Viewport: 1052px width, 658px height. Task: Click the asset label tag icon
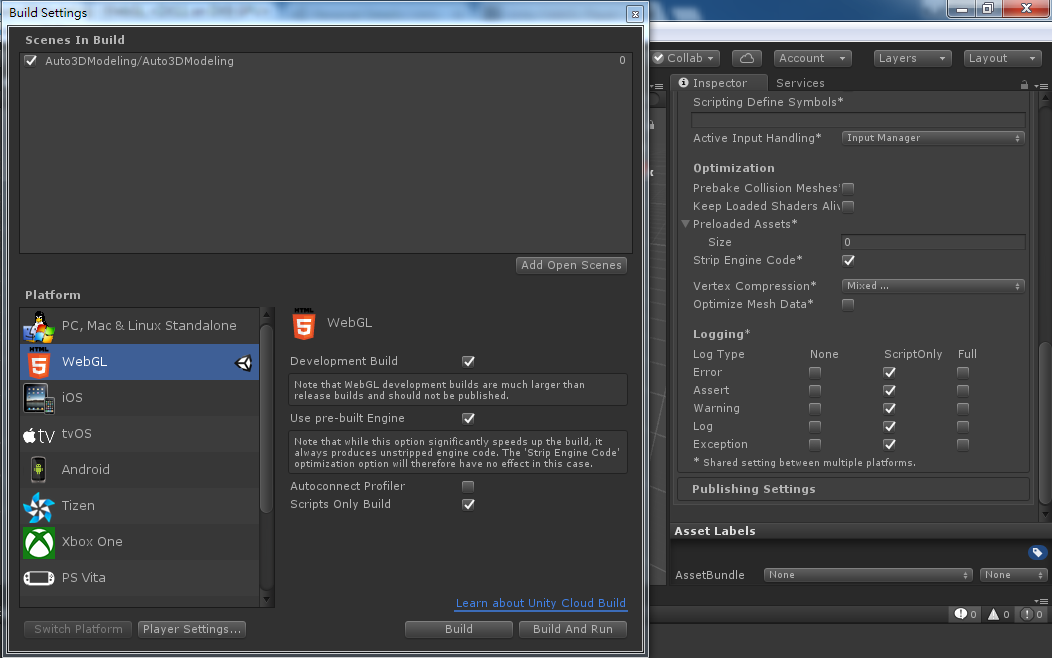[1037, 552]
